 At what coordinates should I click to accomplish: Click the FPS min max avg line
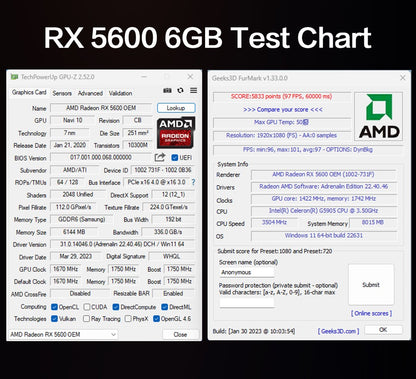[x=308, y=150]
